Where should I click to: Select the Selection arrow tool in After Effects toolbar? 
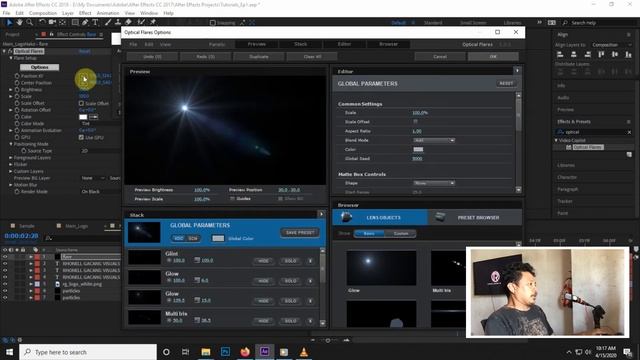[x=9, y=22]
